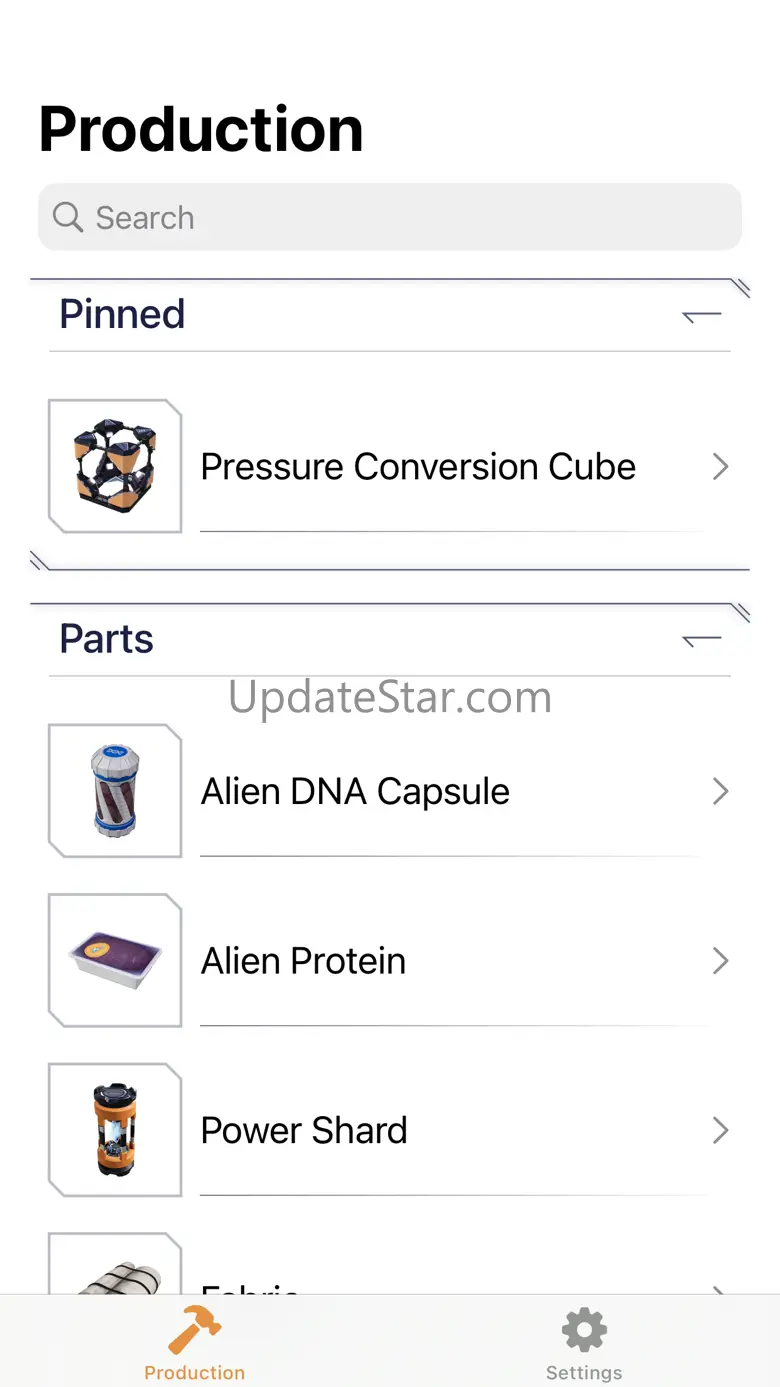This screenshot has height=1387, width=780.
Task: Switch to the Settings tab label
Action: [x=584, y=1372]
